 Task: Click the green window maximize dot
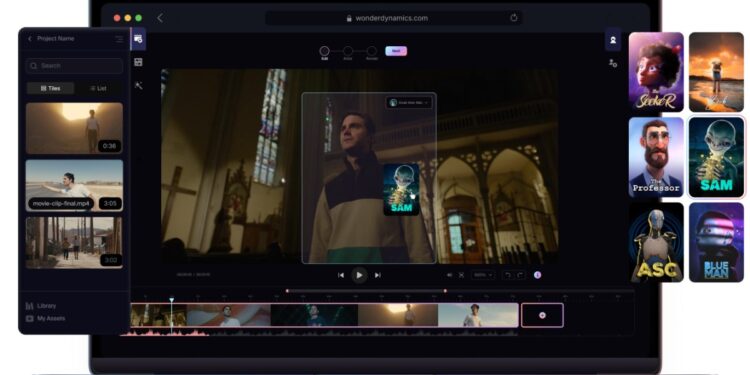pyautogui.click(x=138, y=18)
